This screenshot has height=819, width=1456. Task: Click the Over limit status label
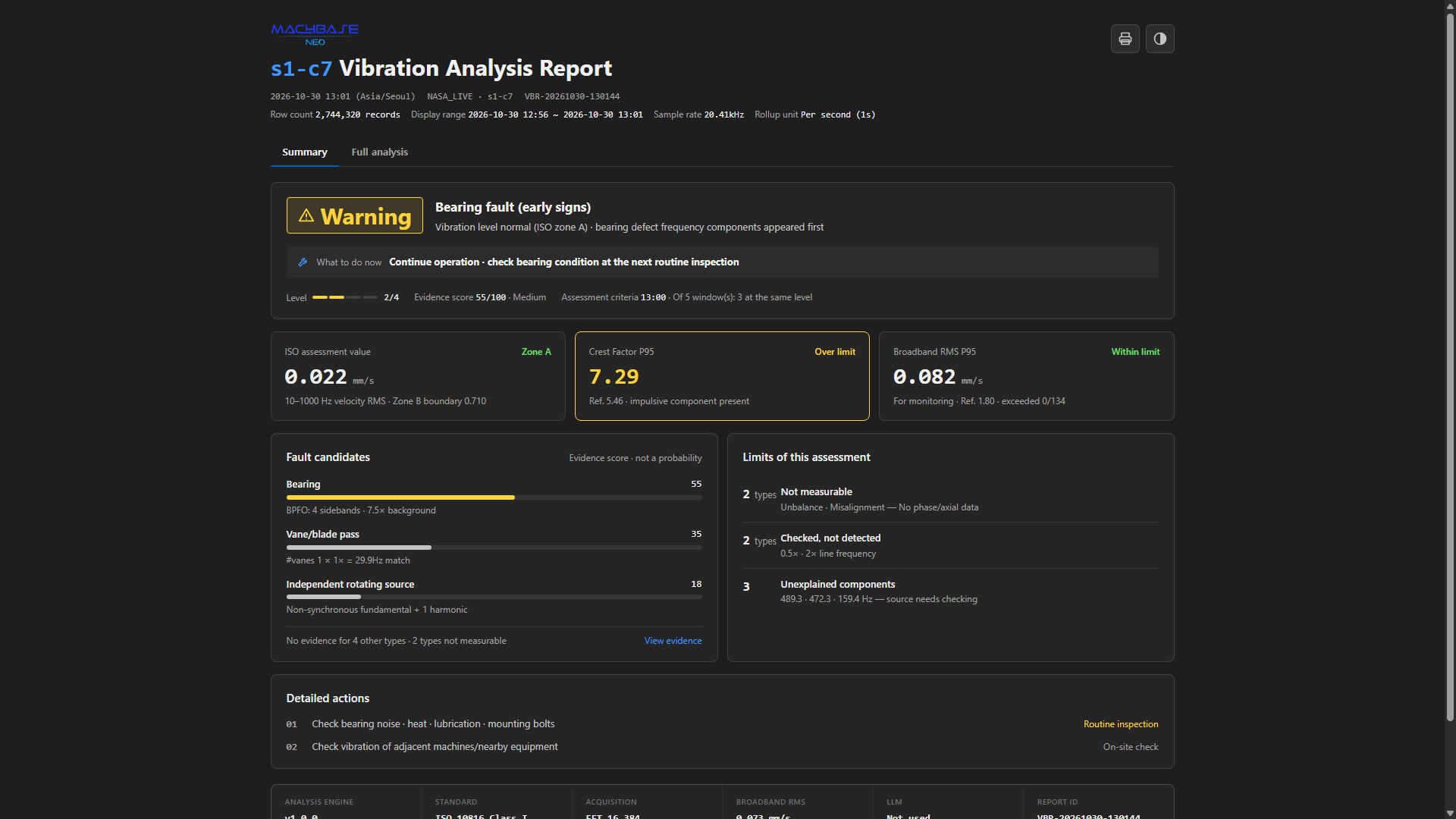coord(835,352)
